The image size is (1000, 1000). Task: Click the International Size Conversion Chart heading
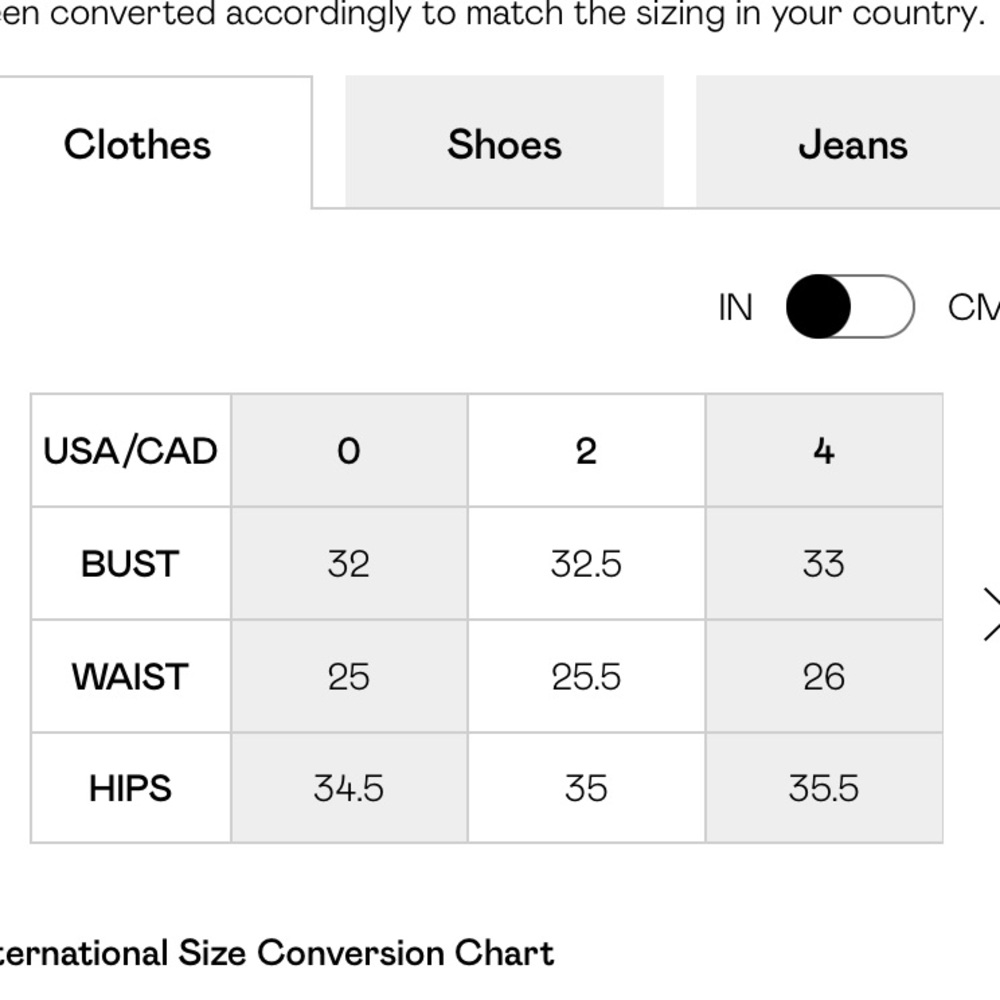tap(276, 953)
